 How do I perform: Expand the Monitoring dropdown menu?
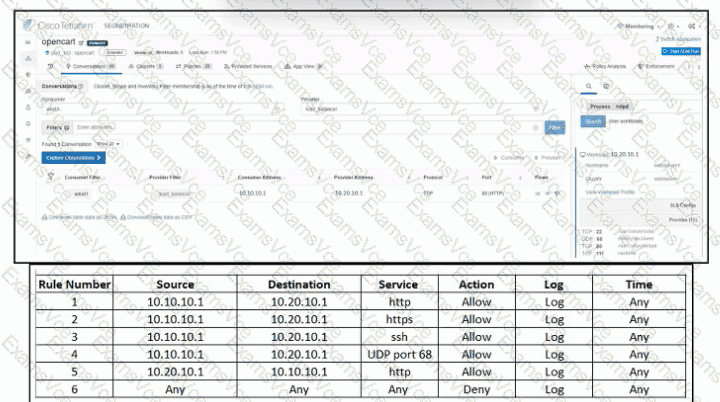click(x=637, y=26)
